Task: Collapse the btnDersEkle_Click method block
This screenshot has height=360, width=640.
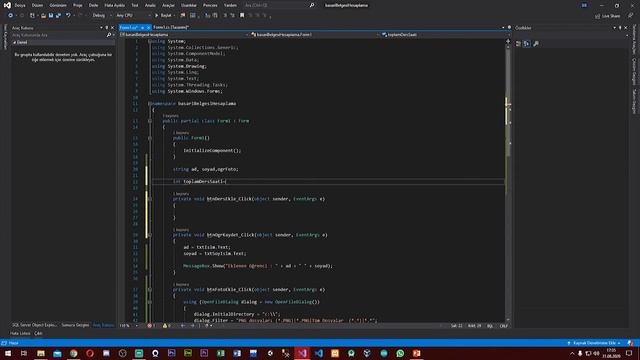Action: click(150, 199)
